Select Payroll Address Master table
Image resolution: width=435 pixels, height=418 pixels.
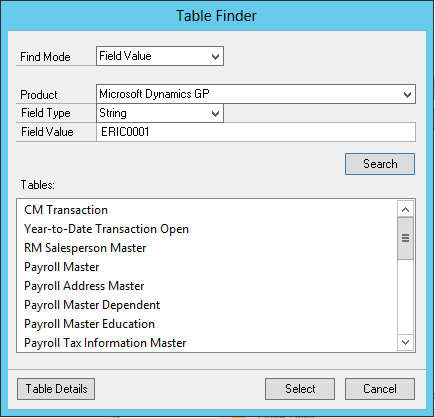tap(84, 286)
